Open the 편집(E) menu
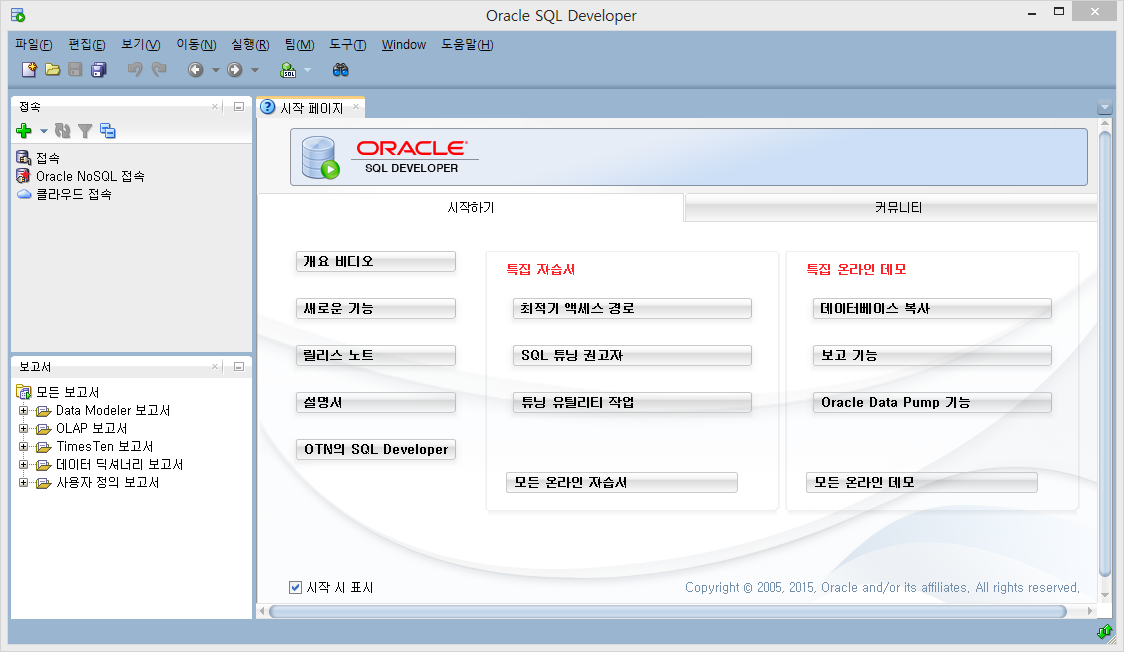Image resolution: width=1124 pixels, height=652 pixels. click(x=87, y=44)
